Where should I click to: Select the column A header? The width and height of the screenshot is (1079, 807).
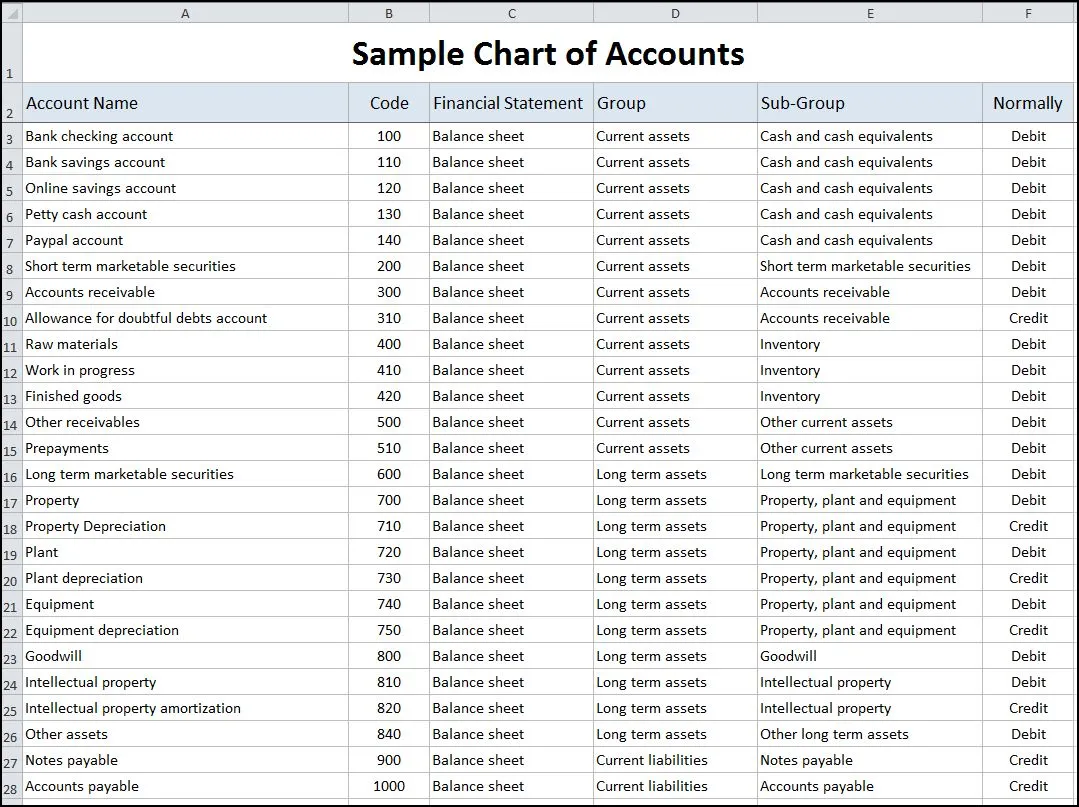click(x=185, y=13)
